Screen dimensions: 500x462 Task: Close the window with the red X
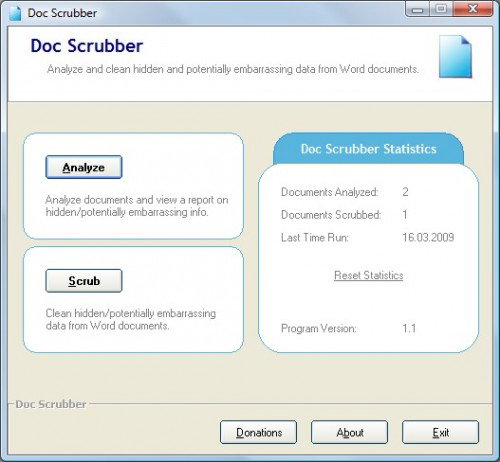[x=473, y=9]
